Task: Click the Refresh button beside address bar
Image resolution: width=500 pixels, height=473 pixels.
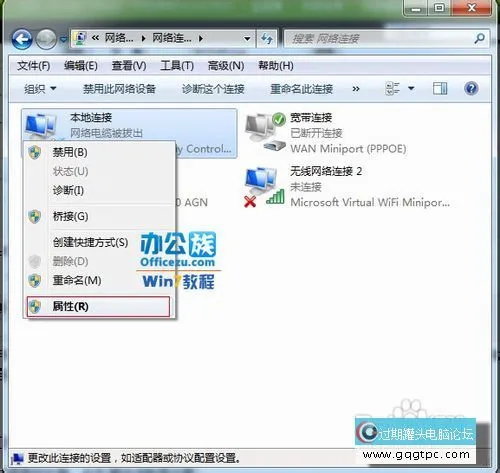Action: click(267, 39)
